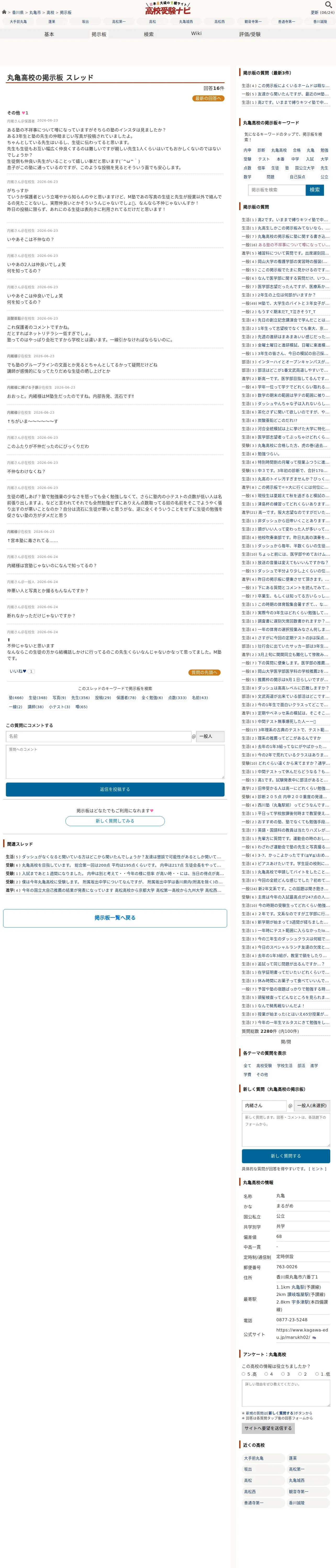This screenshot has width=336, height=1568.
Task: Click the 塾(466) keyword tag
Action: [x=16, y=697]
